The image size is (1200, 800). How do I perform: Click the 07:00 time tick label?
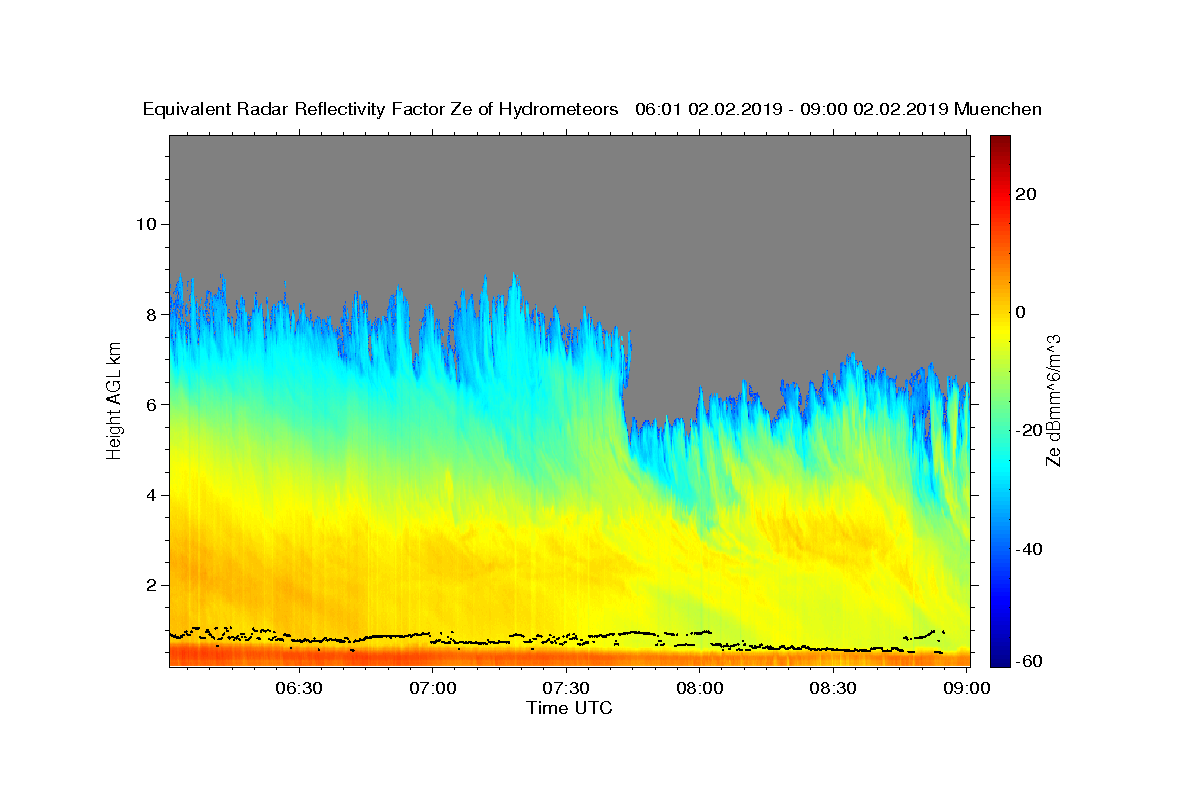pos(433,688)
